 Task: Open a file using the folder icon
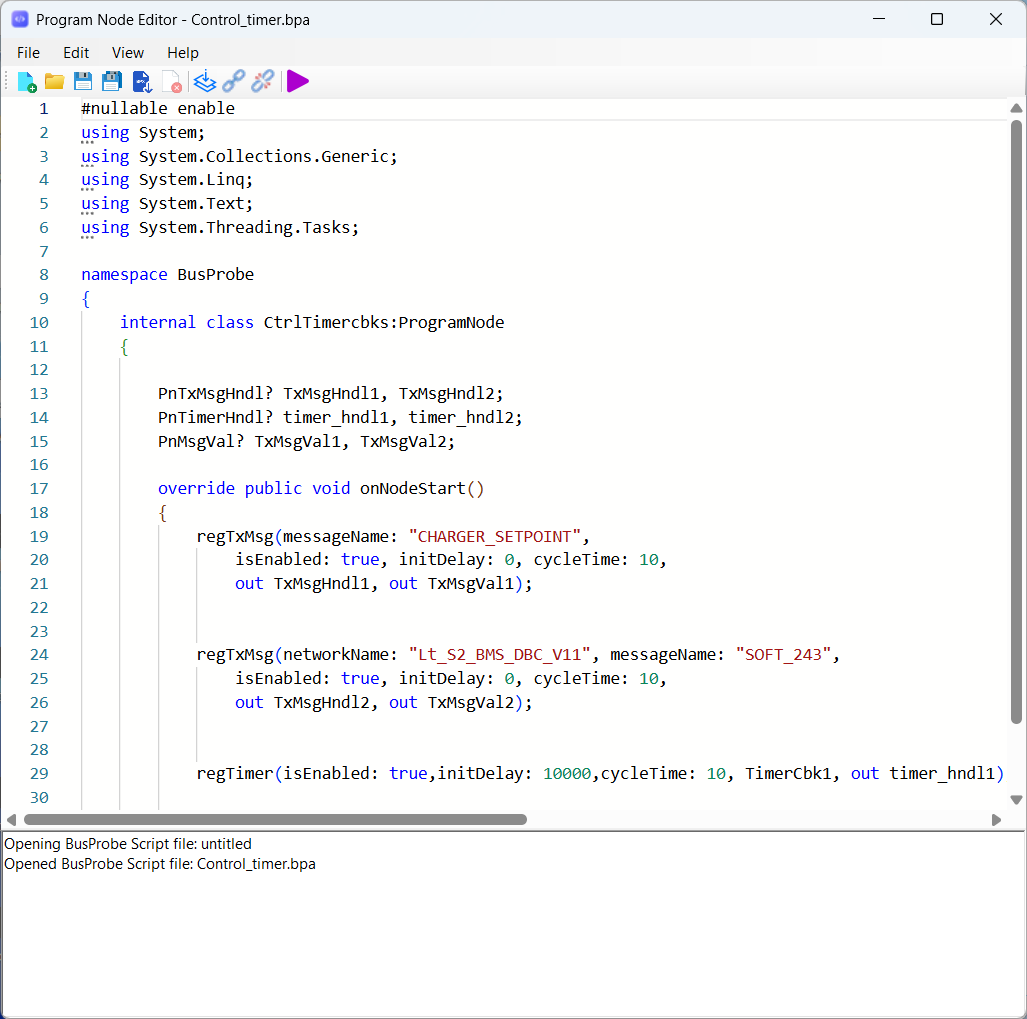point(54,82)
